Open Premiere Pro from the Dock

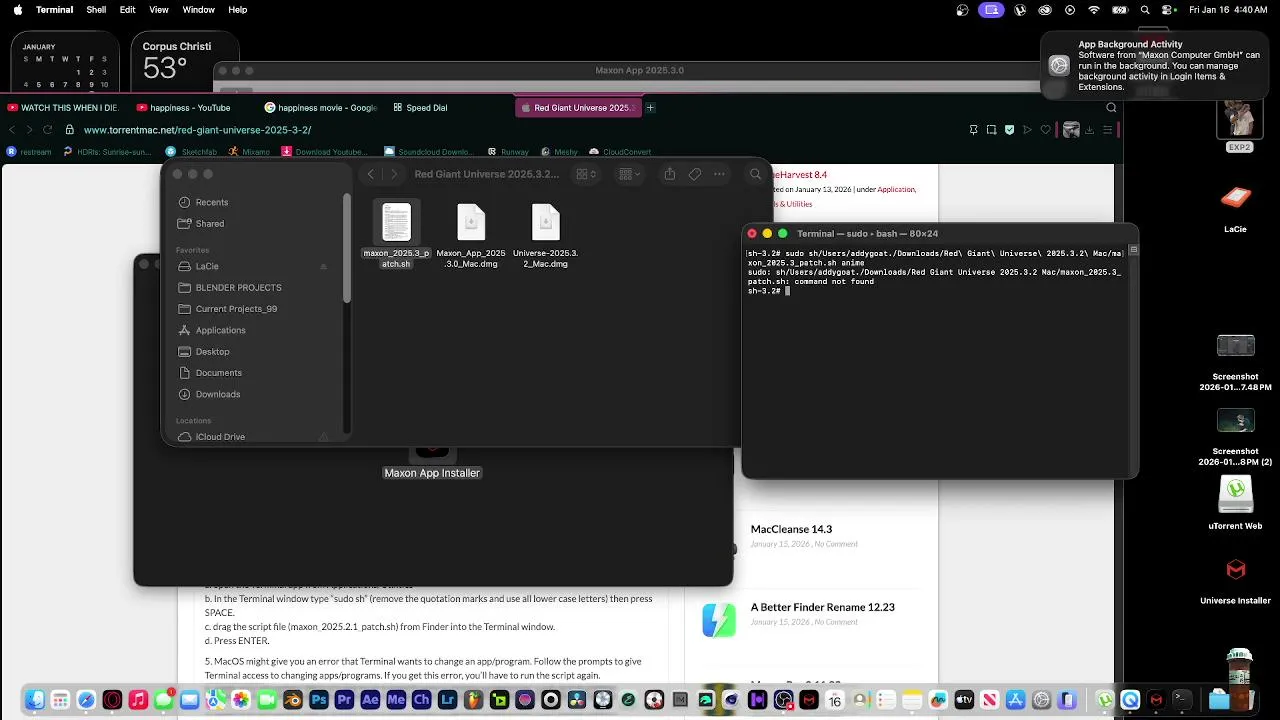pos(345,700)
